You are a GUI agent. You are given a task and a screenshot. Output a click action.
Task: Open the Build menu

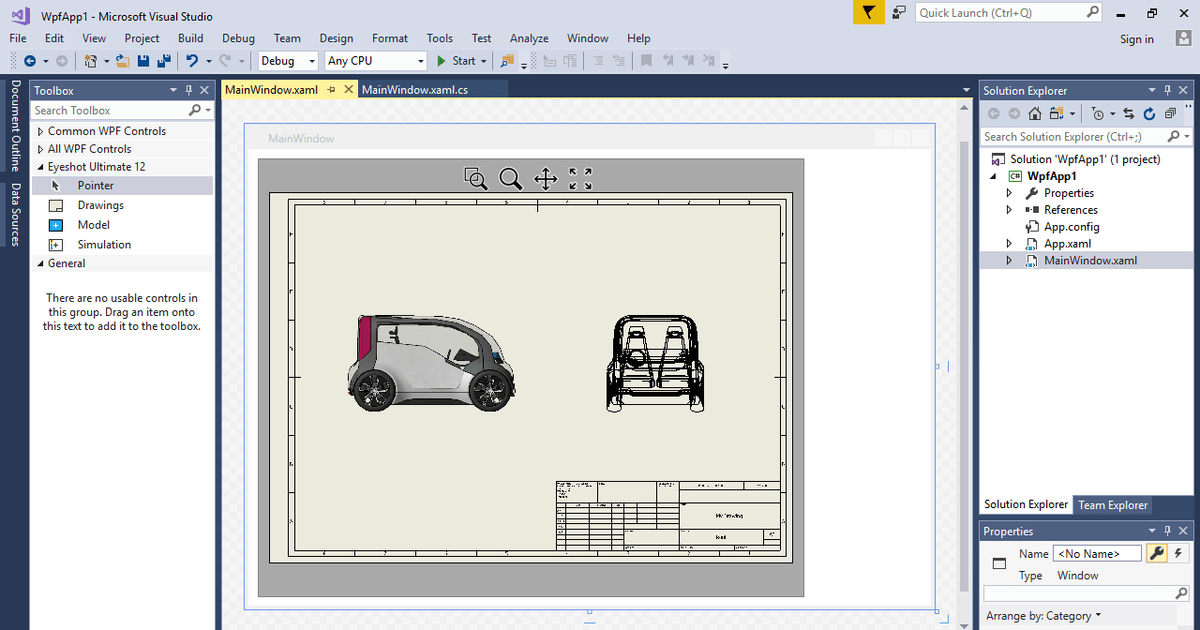(190, 38)
